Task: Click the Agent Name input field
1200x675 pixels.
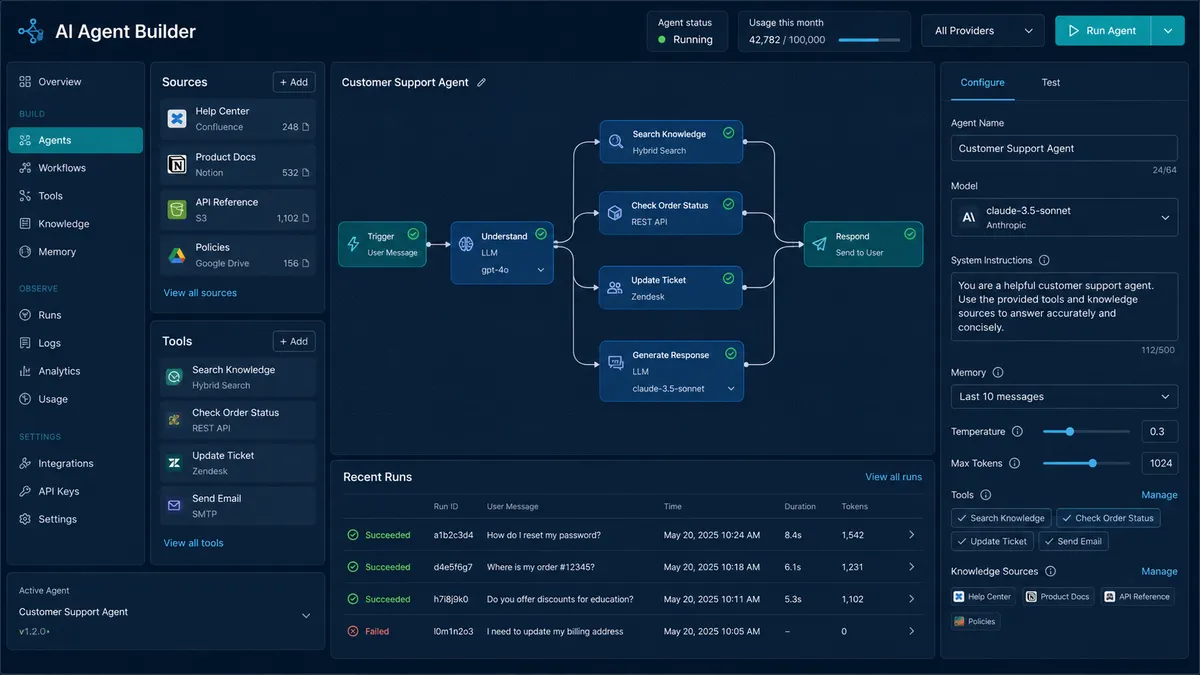Action: pos(1064,148)
